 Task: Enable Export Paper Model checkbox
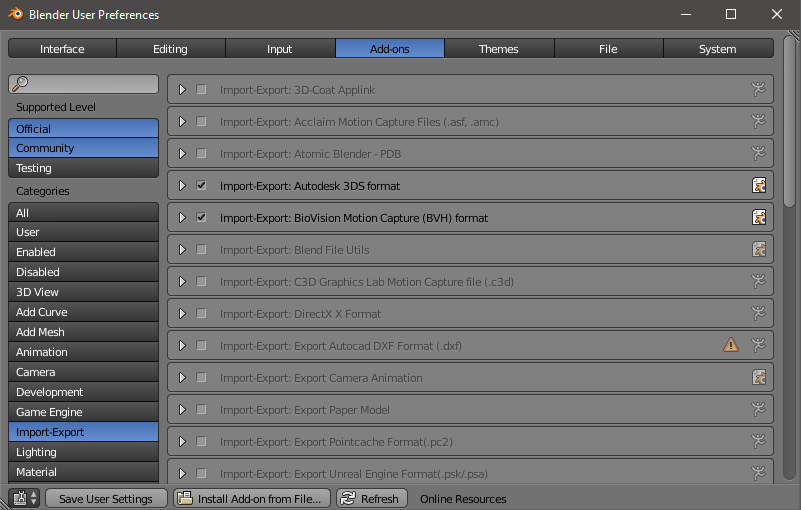[x=201, y=409]
